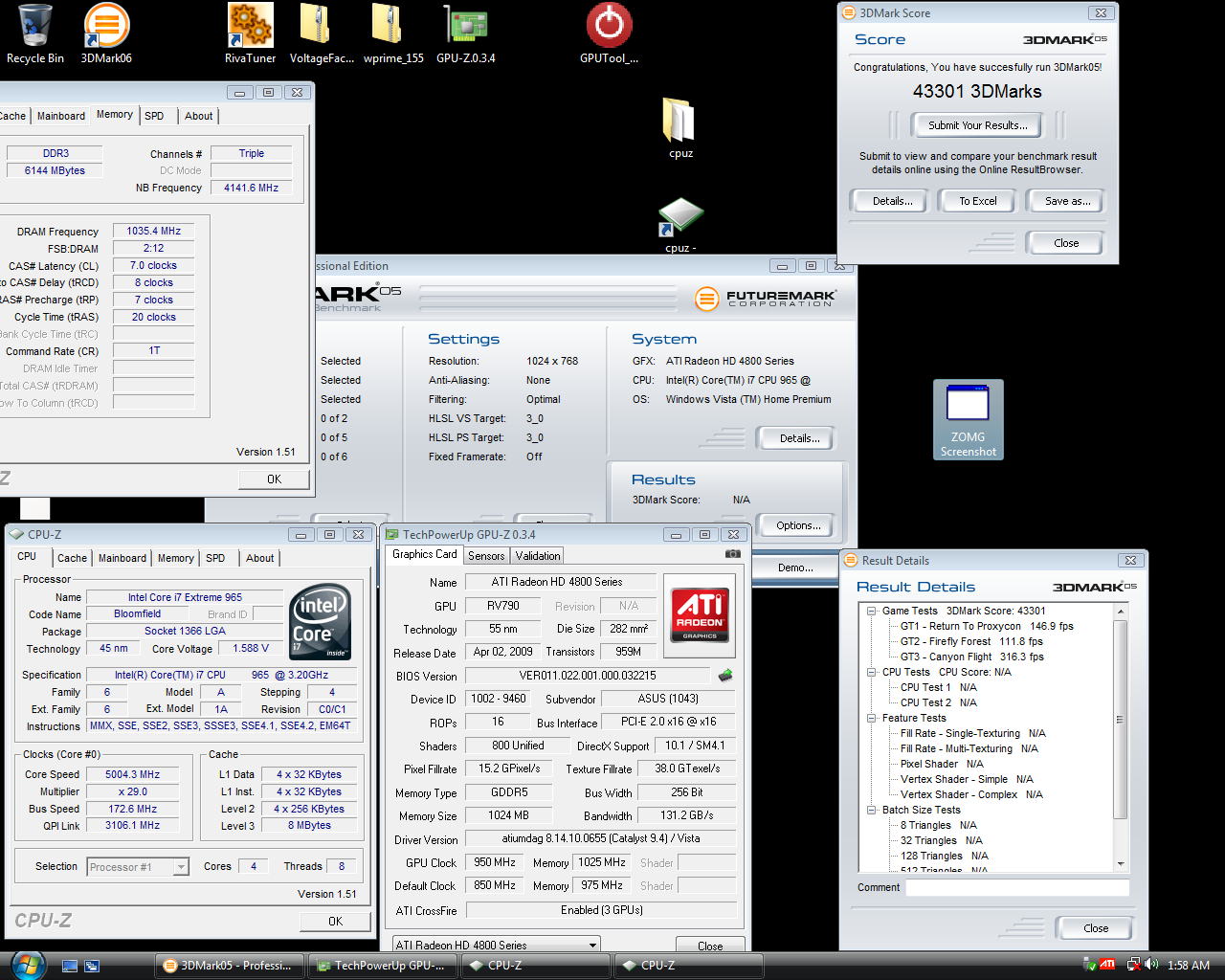The height and width of the screenshot is (980, 1225).
Task: Click the Intel Core i7 logo in CPU-Z
Action: [320, 622]
